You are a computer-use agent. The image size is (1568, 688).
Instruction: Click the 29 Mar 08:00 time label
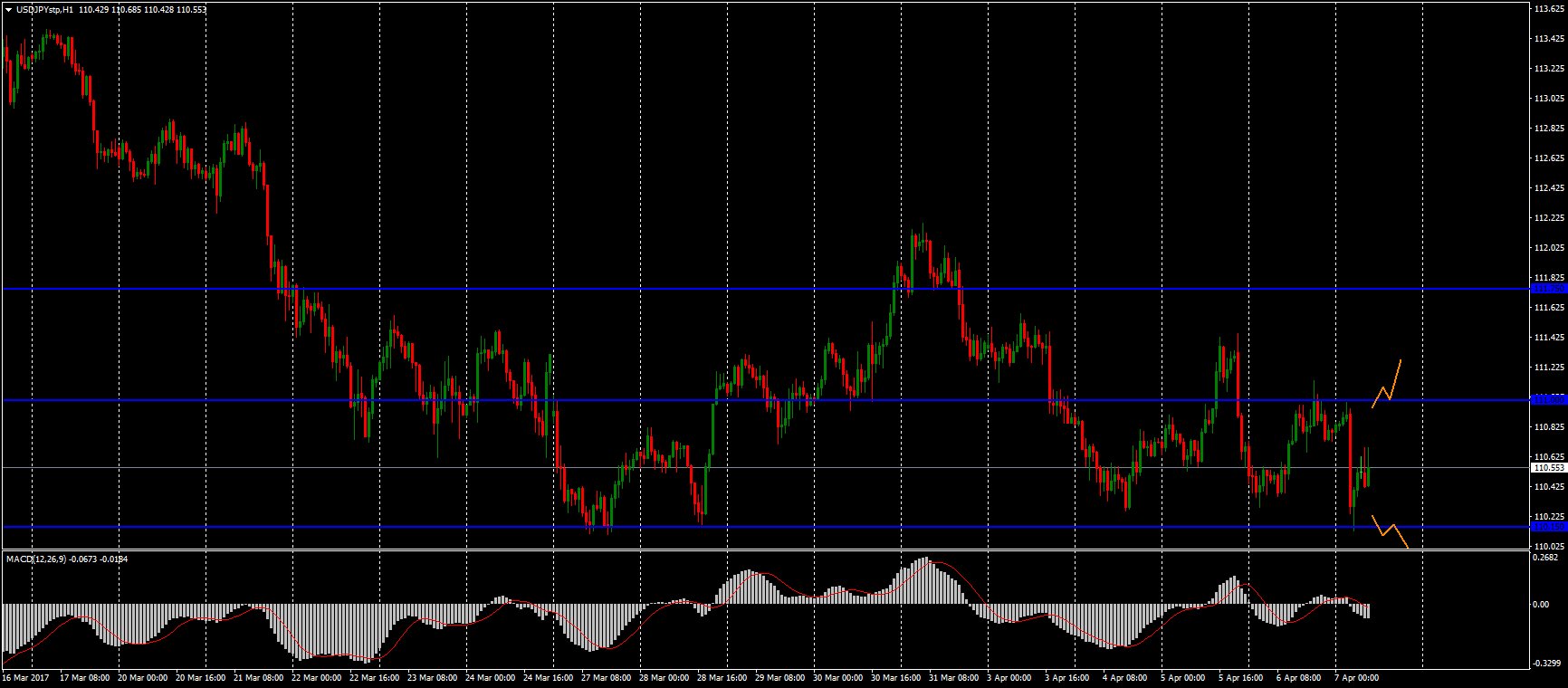click(780, 677)
